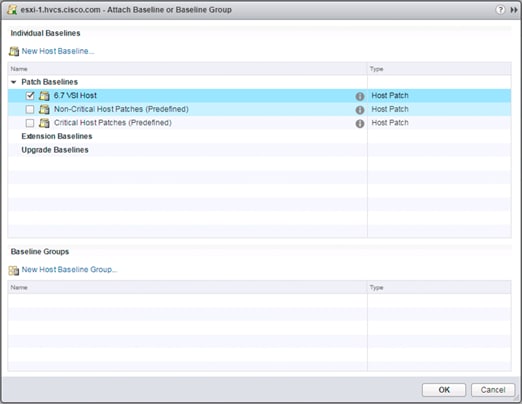Click the New Host Baseline Group... link
522x404 pixels.
(x=69, y=269)
